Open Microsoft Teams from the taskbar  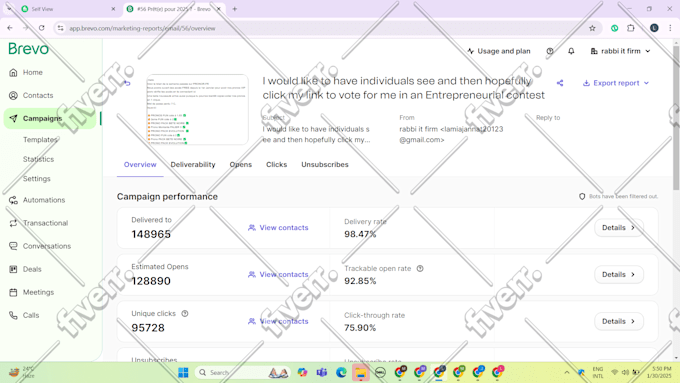pyautogui.click(x=322, y=373)
